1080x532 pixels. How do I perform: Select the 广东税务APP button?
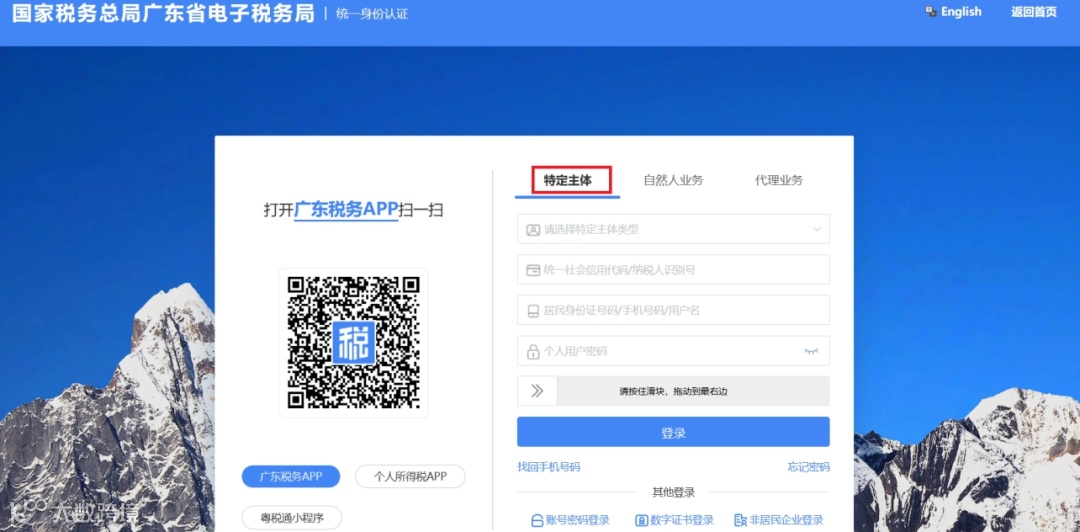[x=291, y=476]
